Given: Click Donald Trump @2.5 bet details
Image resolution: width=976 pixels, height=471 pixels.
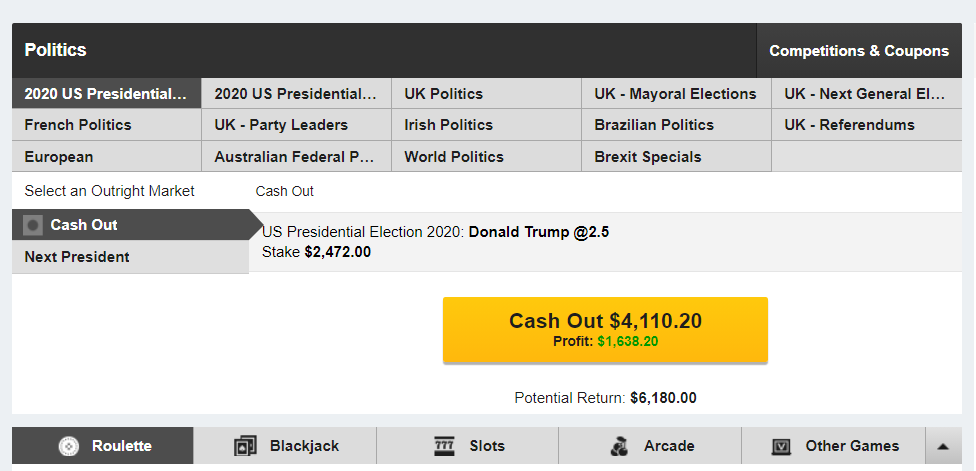Looking at the screenshot, I should tap(538, 232).
